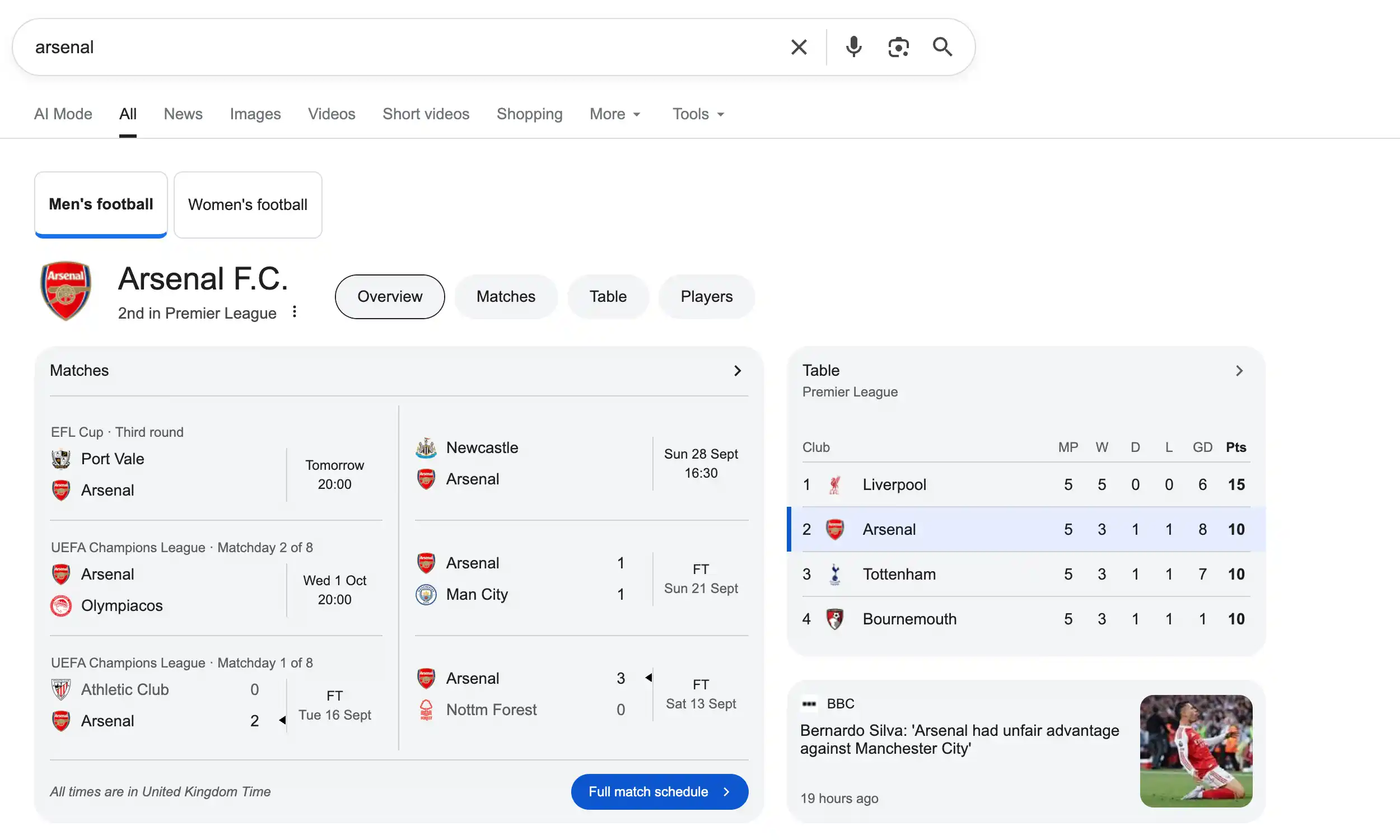Click the Newcastle team badge
The image size is (1400, 840).
pos(426,448)
